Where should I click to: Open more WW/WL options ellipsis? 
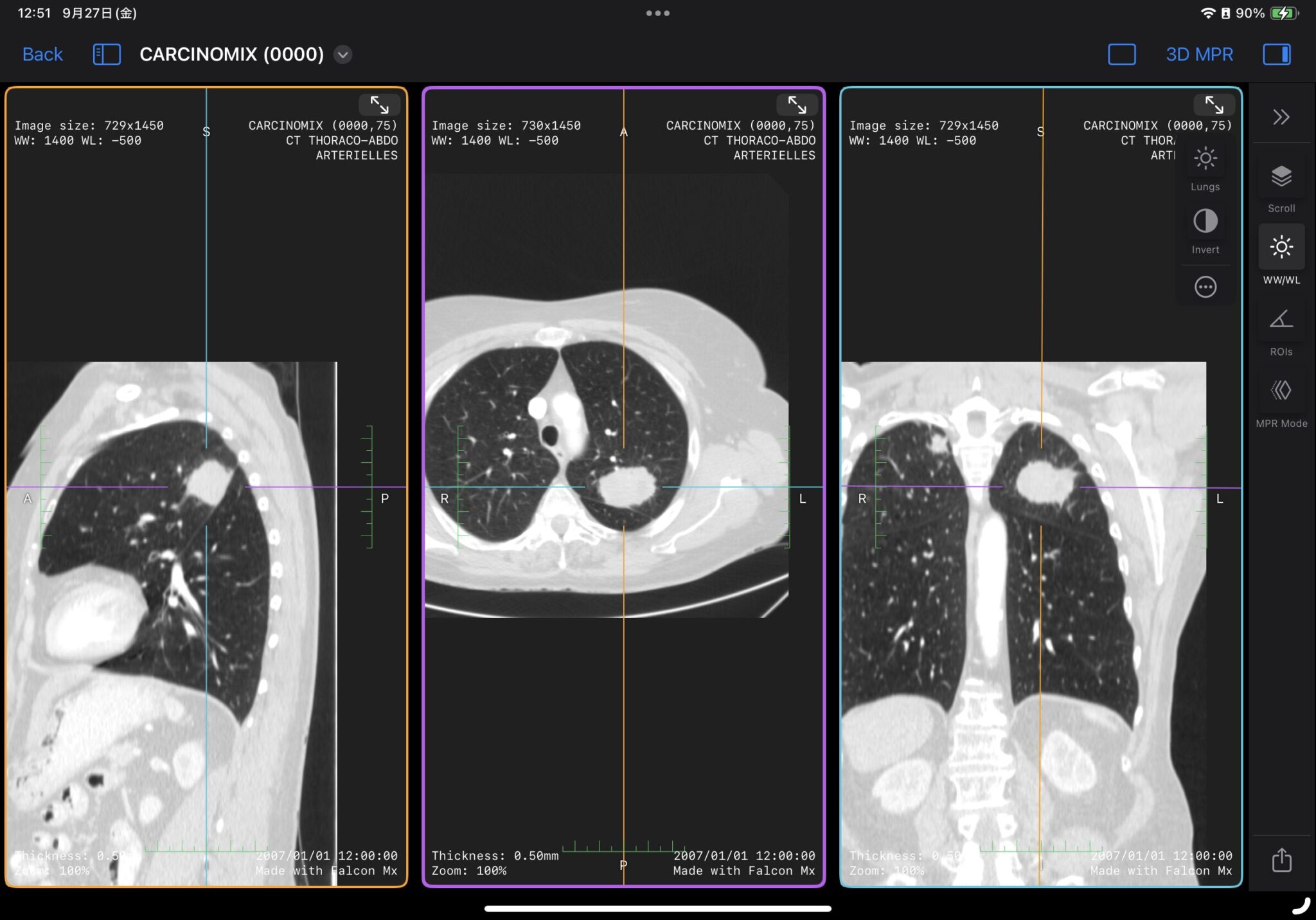[x=1205, y=287]
